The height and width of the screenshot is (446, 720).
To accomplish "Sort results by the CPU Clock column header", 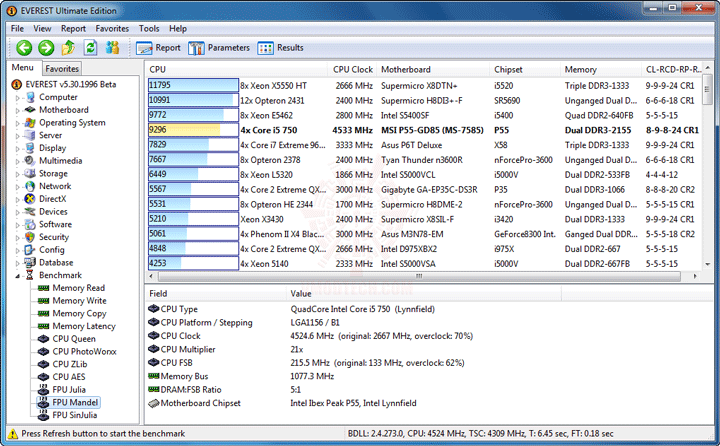I will (353, 69).
